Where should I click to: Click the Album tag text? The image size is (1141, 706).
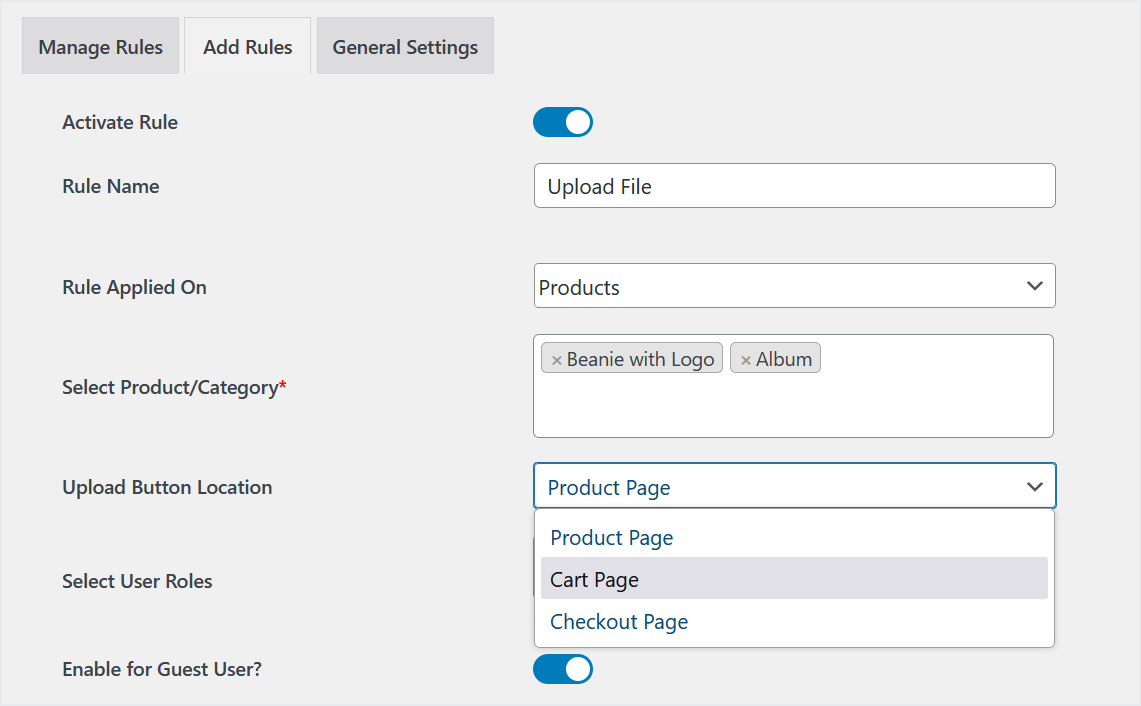click(784, 360)
